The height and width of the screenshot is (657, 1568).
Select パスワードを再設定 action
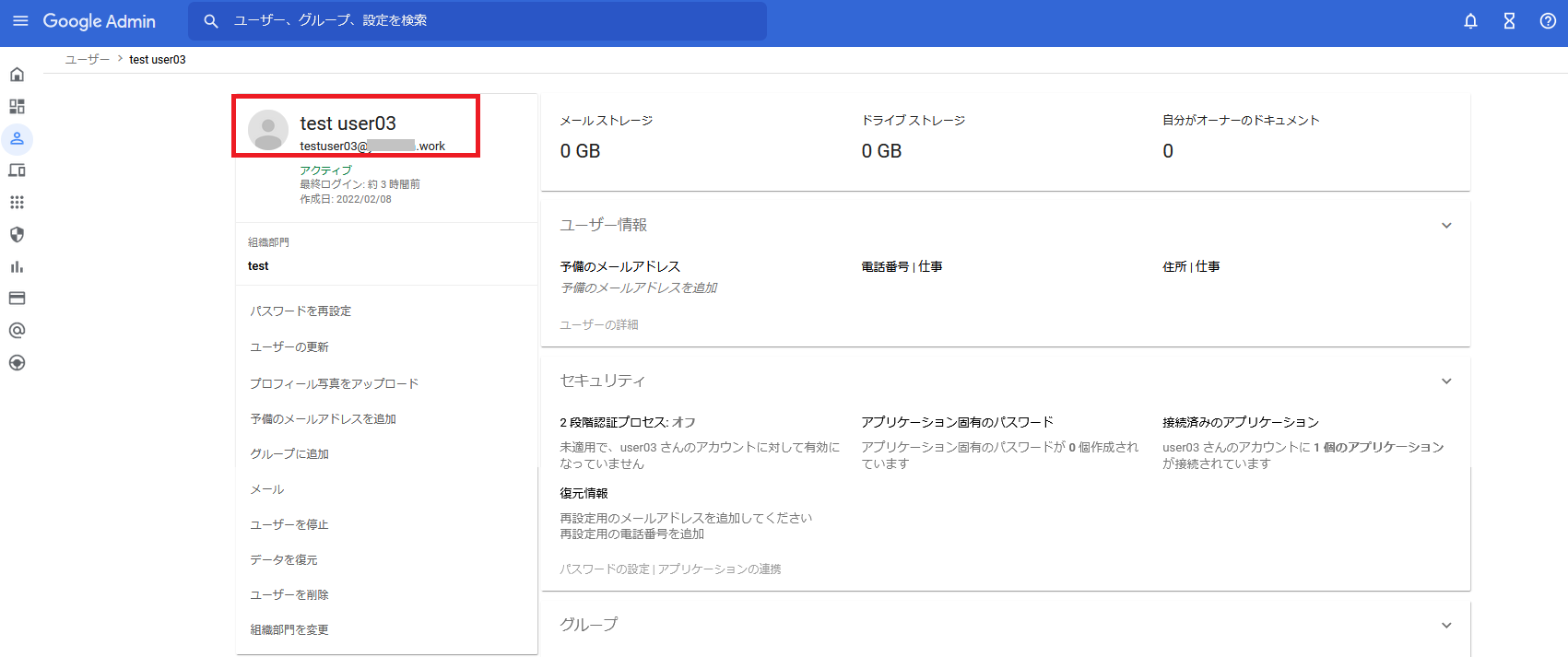click(x=301, y=311)
